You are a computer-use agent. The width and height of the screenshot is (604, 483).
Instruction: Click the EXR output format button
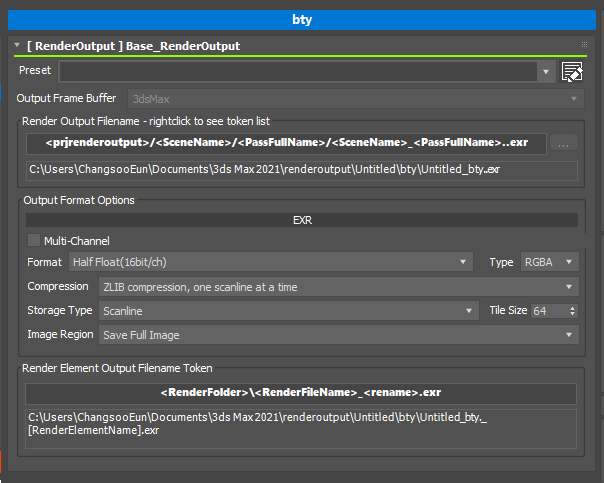pyautogui.click(x=301, y=220)
